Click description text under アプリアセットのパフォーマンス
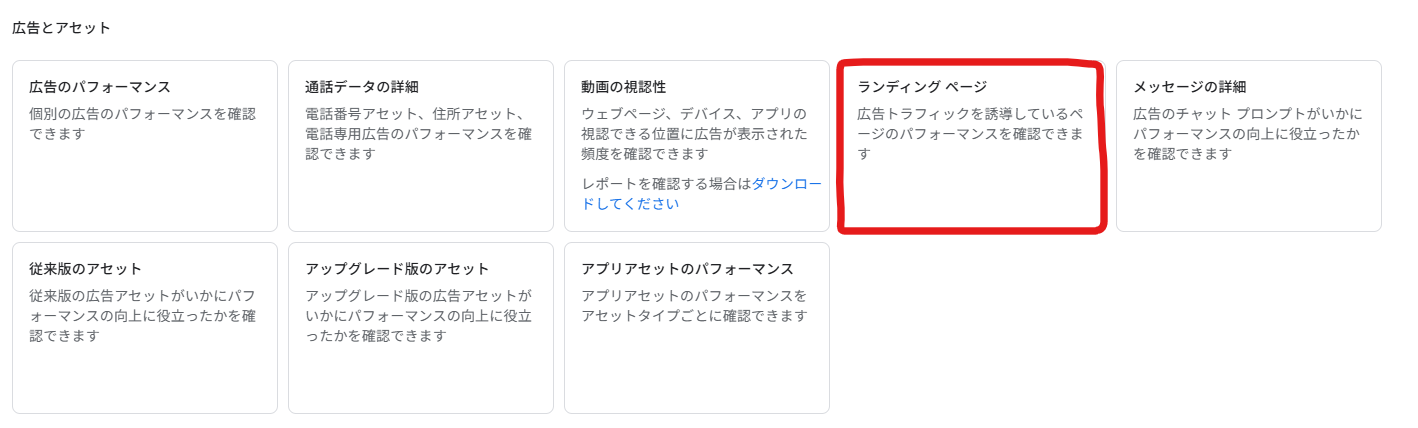Image resolution: width=1418 pixels, height=428 pixels. pos(694,306)
